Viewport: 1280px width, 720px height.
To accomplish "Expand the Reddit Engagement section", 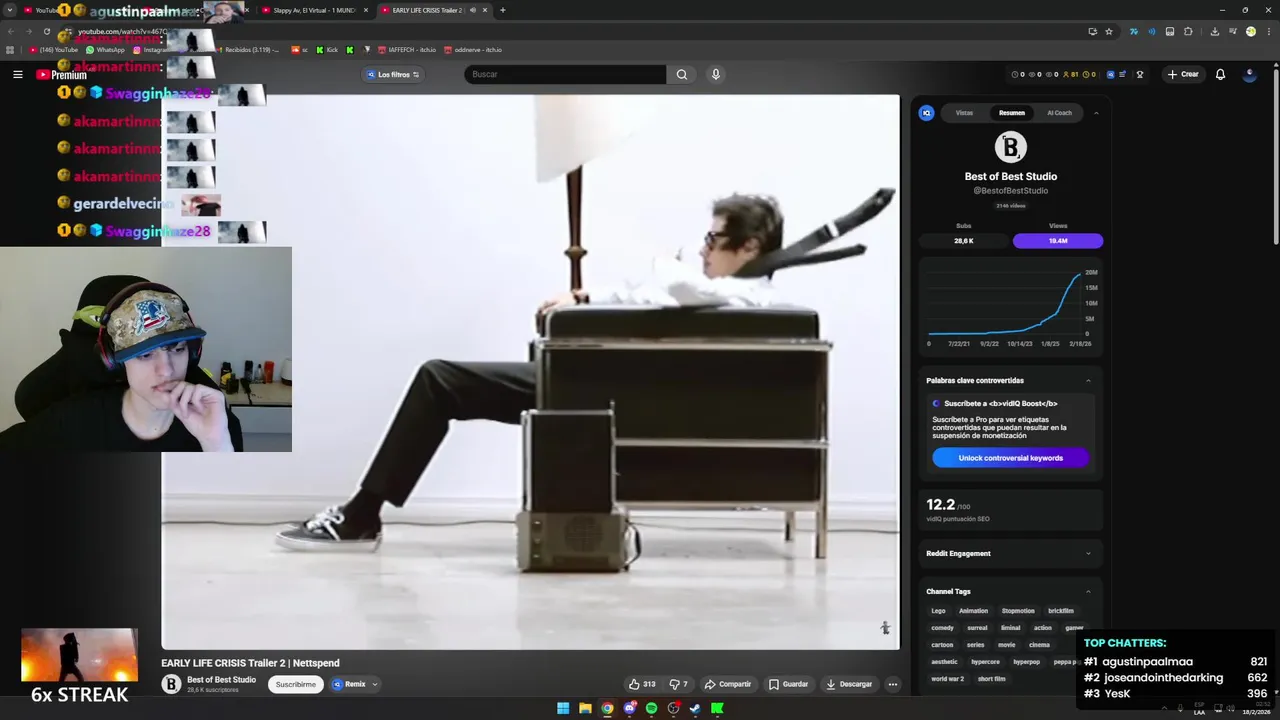I will (x=1088, y=553).
